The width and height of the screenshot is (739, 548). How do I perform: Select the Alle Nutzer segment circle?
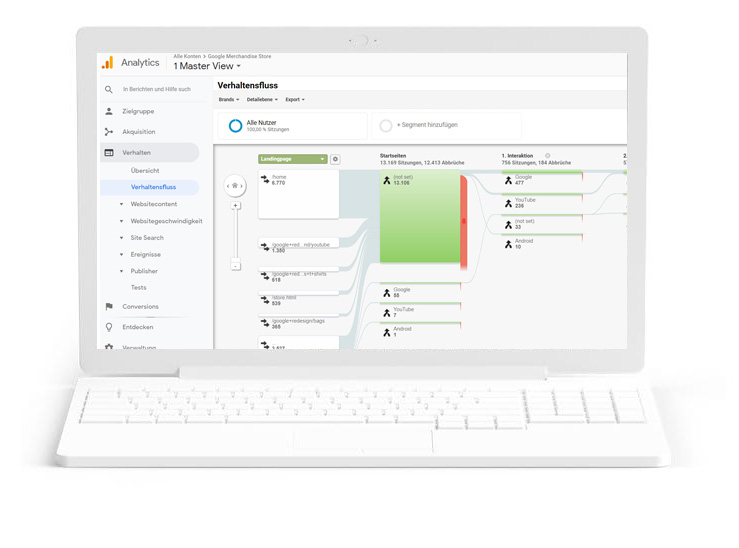[235, 126]
